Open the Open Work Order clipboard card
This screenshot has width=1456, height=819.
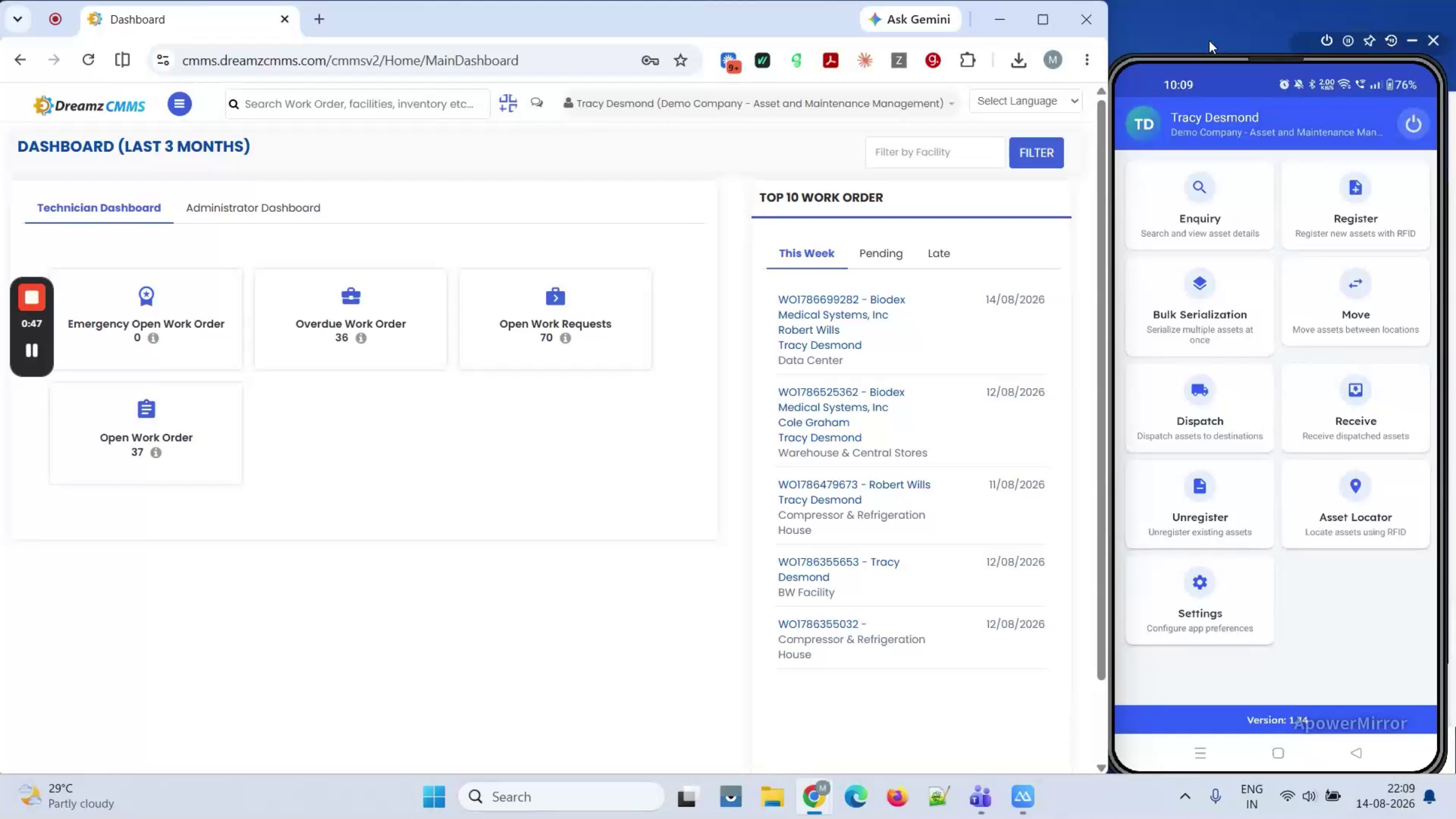(x=146, y=433)
